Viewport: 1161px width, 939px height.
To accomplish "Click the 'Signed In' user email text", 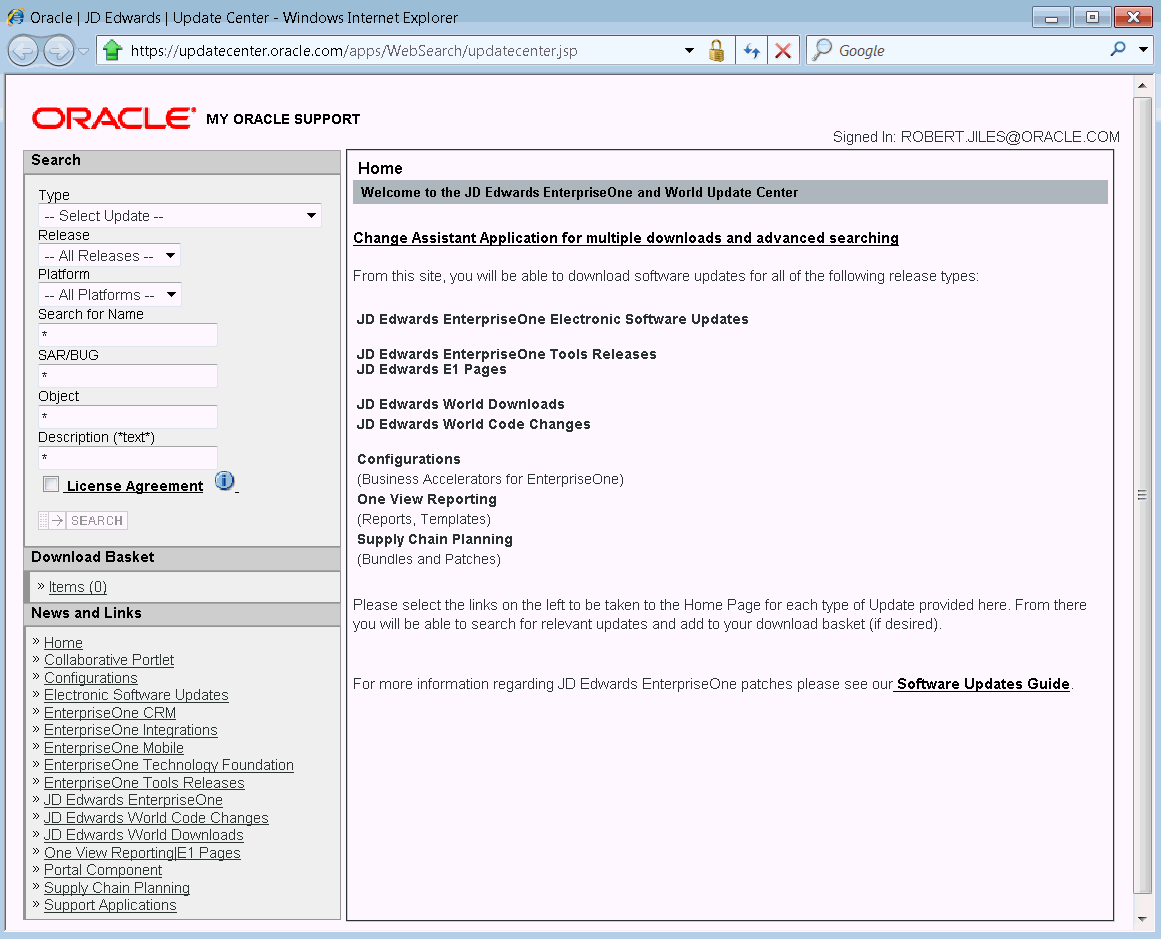I will (x=1010, y=137).
